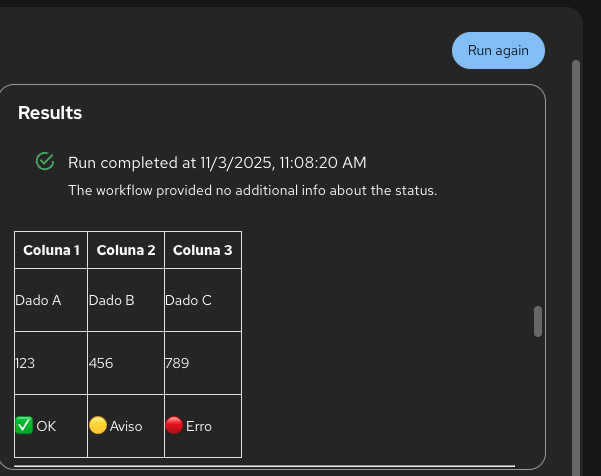Click the red Erro circle icon
This screenshot has height=476, width=601.
click(x=174, y=426)
